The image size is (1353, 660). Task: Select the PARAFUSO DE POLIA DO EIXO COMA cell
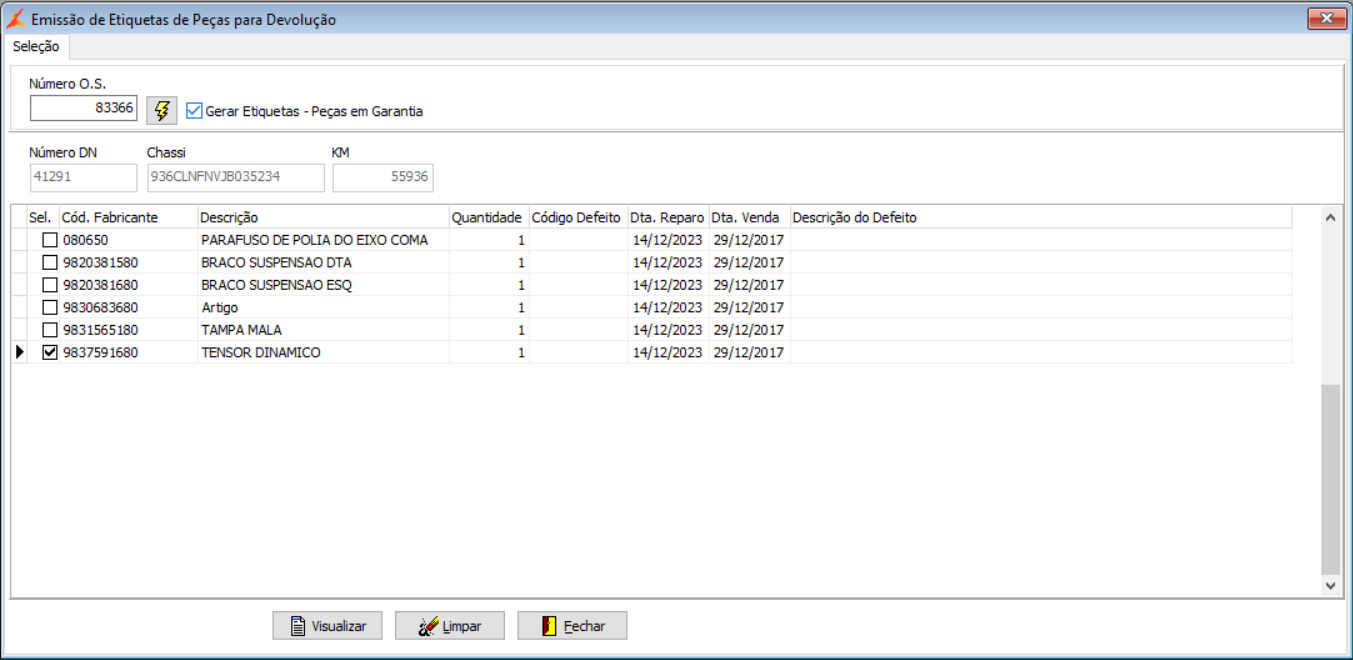pyautogui.click(x=323, y=240)
